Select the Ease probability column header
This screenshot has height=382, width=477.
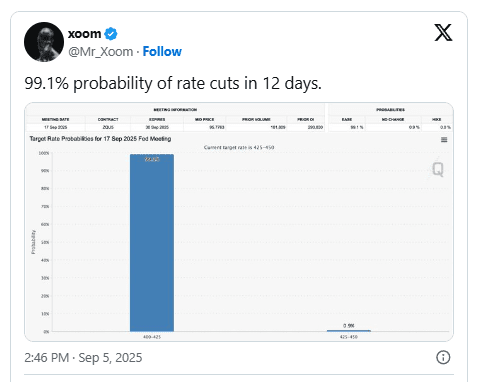coord(347,119)
